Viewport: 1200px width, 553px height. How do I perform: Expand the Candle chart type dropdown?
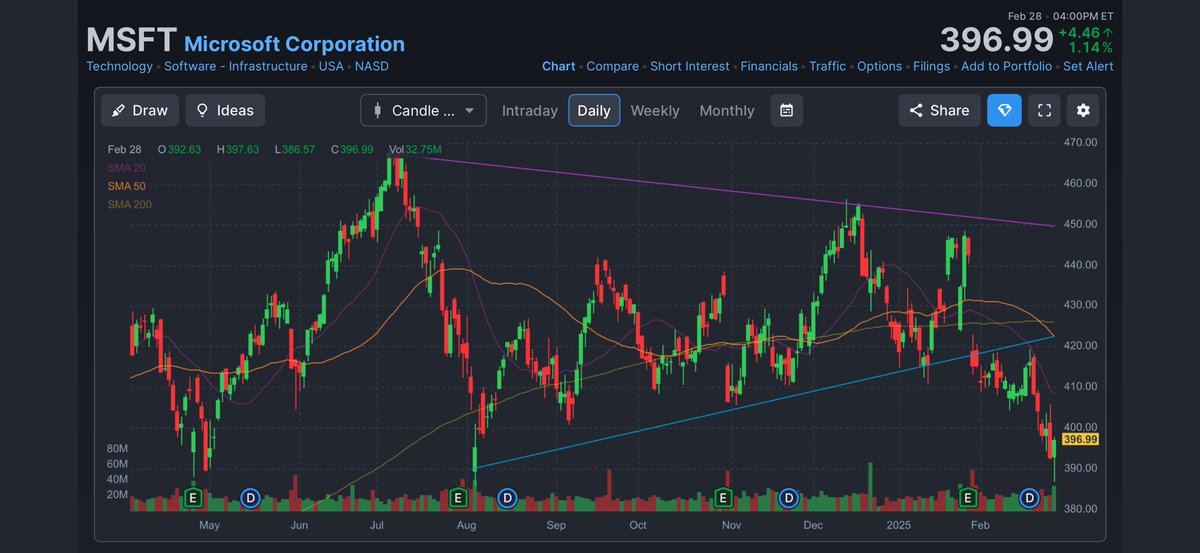coord(423,110)
